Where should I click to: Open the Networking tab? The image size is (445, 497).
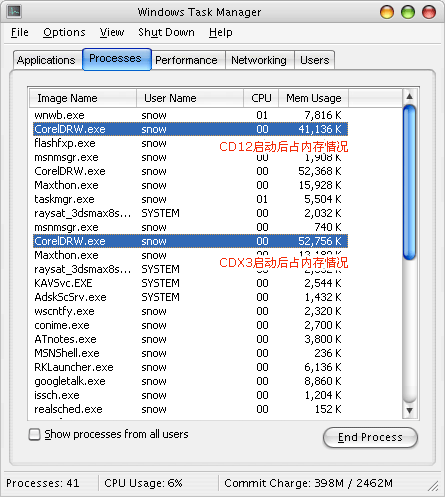point(260,60)
